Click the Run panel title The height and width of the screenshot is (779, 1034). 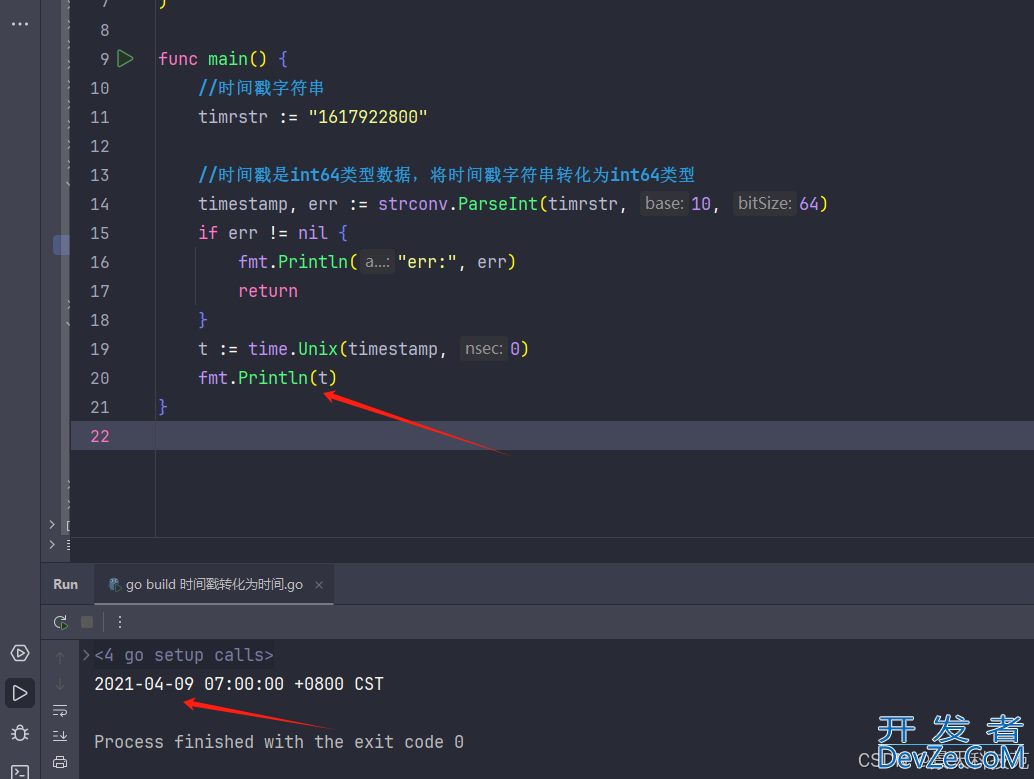pyautogui.click(x=65, y=584)
